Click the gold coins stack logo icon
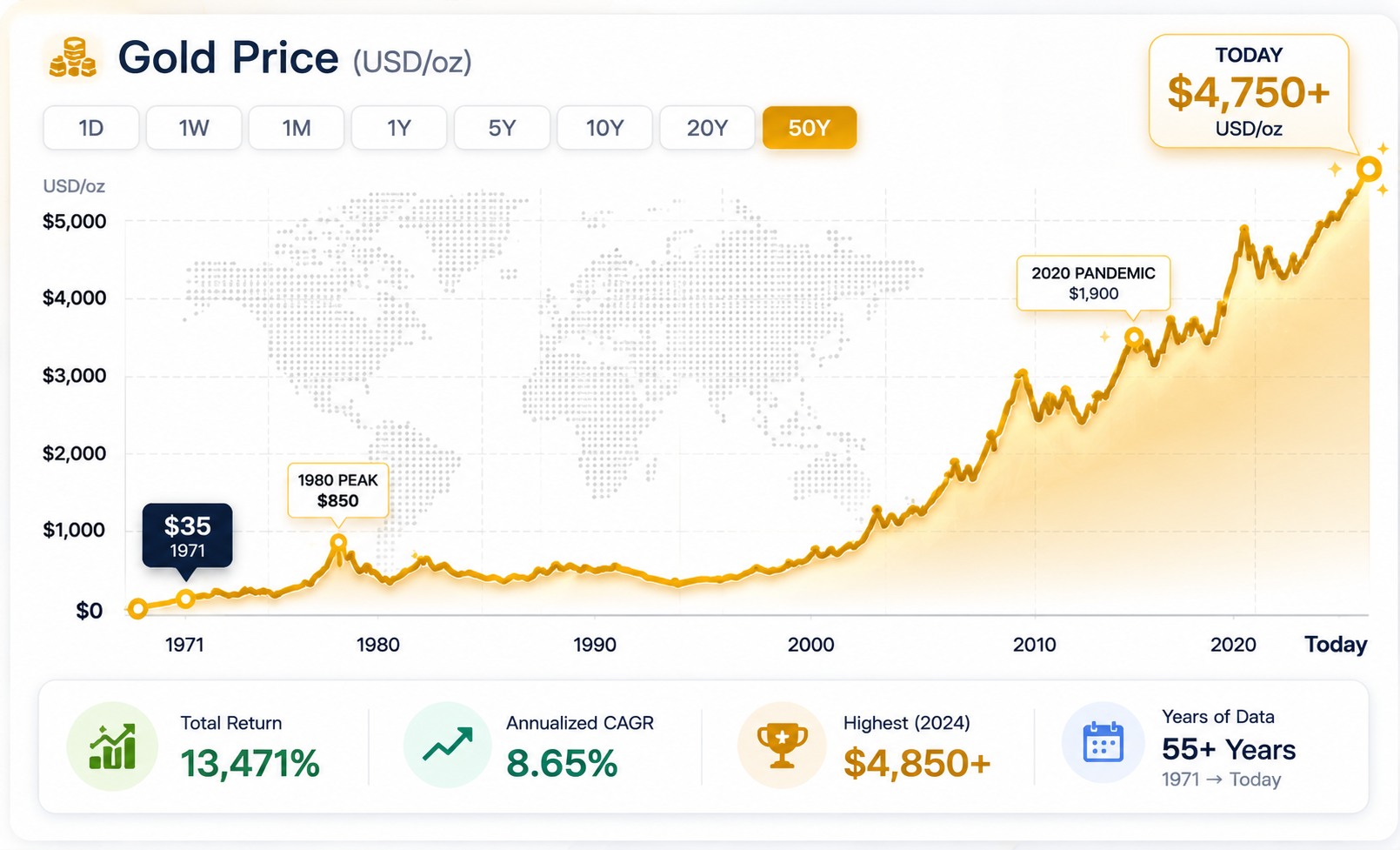 click(72, 58)
